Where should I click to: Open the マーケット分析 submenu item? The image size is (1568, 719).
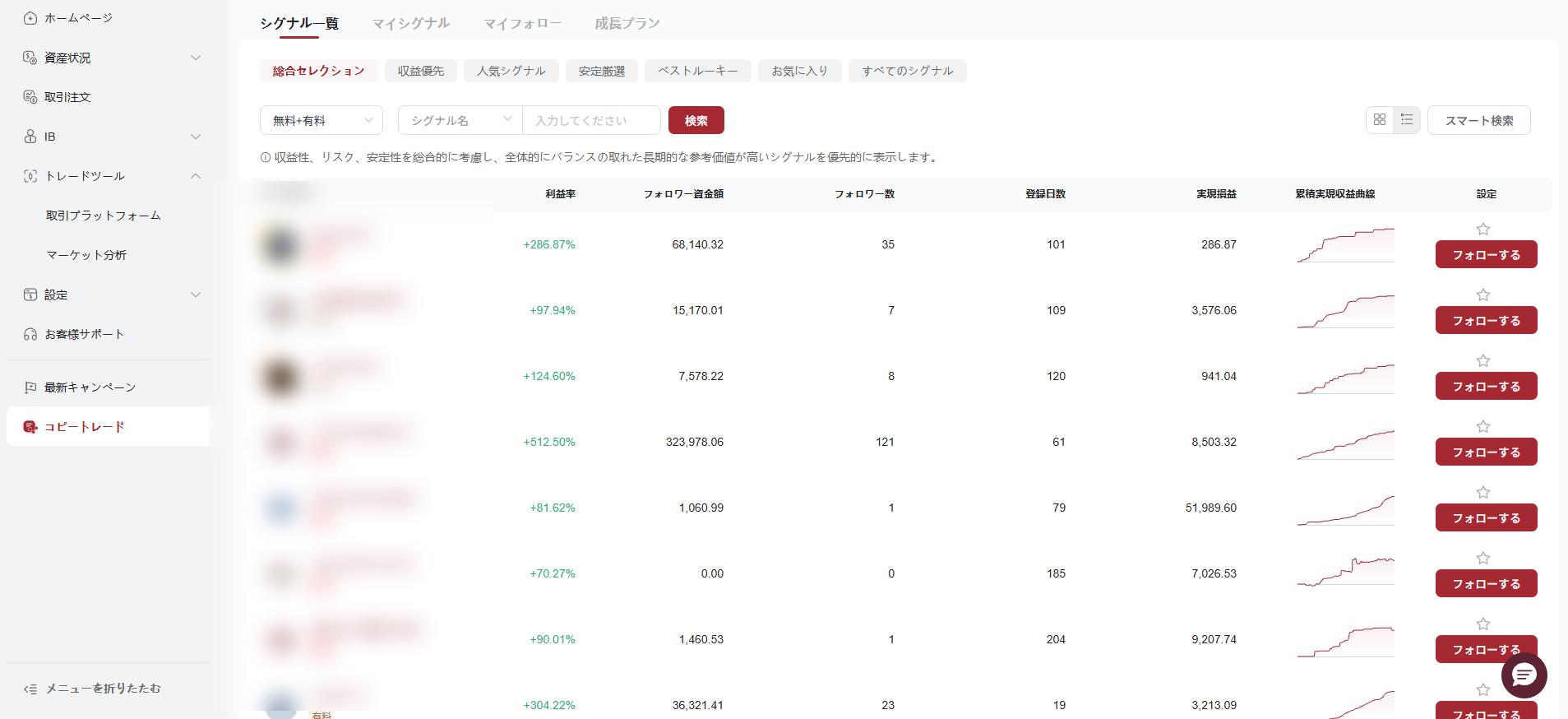click(86, 255)
